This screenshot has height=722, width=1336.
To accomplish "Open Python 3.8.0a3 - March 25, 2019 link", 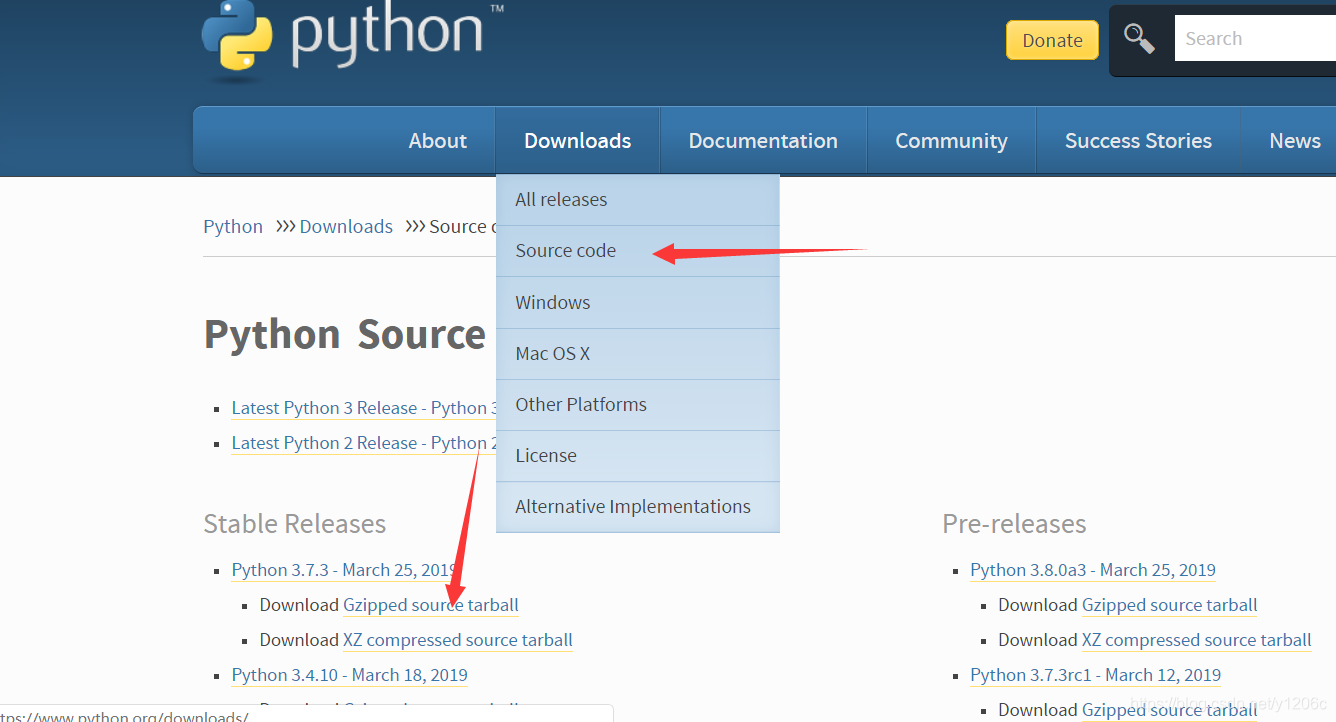I will pos(1093,570).
